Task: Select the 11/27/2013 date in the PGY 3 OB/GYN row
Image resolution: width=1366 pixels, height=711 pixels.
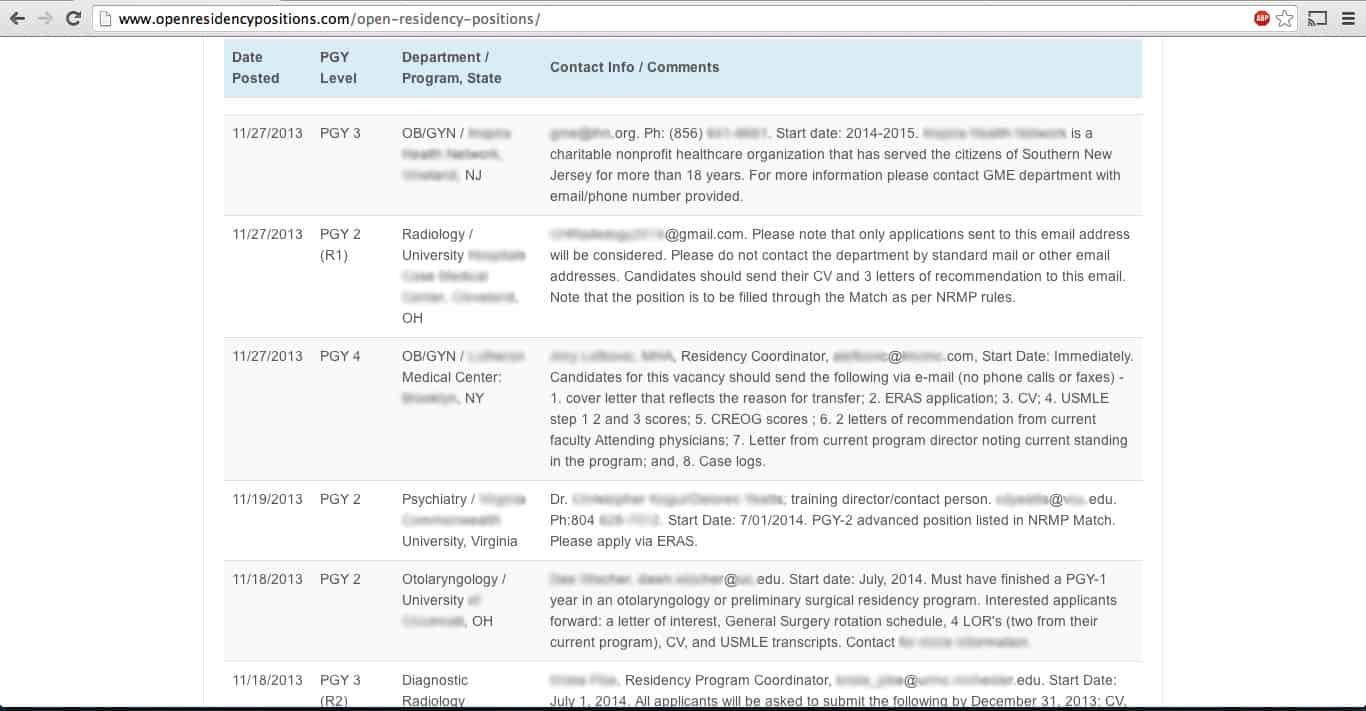Action: point(267,133)
